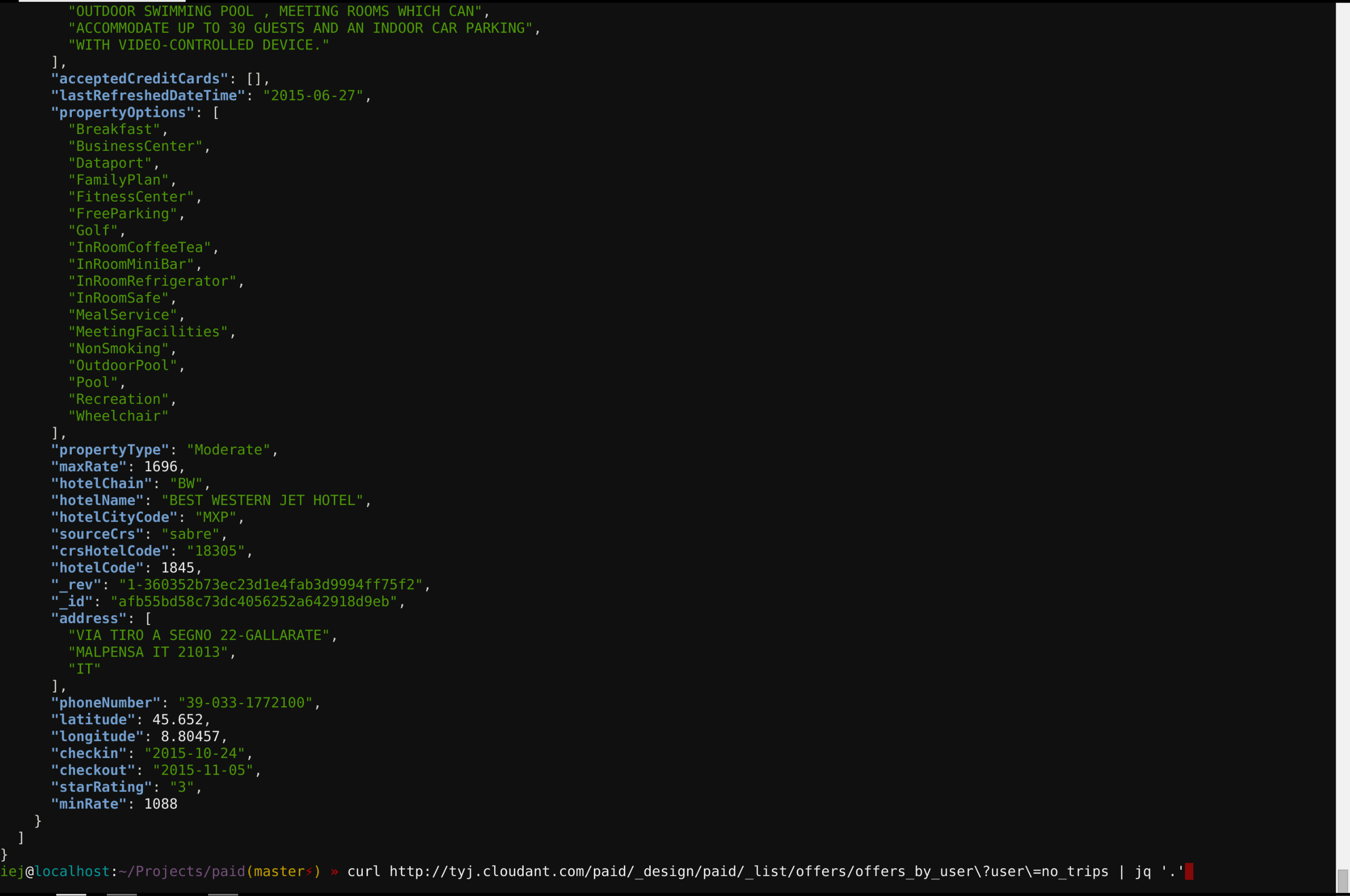
Task: Click the "propertyOptions" JSON key
Action: pos(123,113)
